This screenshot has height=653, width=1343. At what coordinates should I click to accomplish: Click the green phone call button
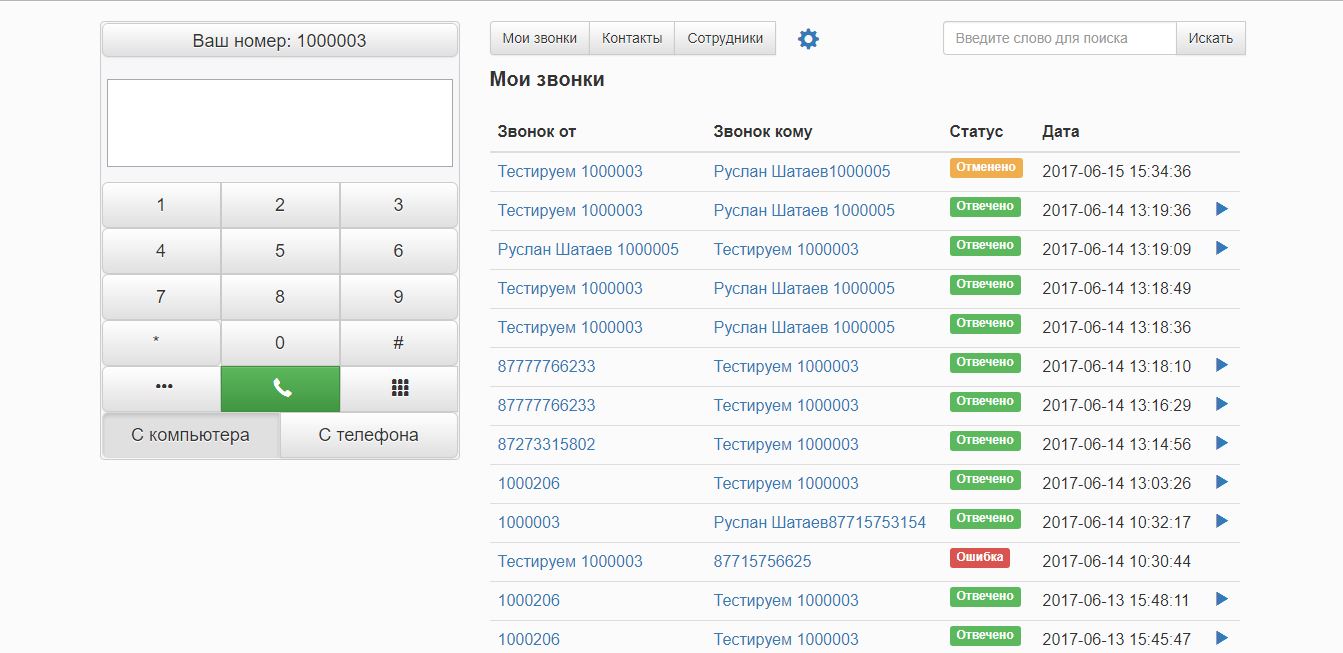(280, 389)
